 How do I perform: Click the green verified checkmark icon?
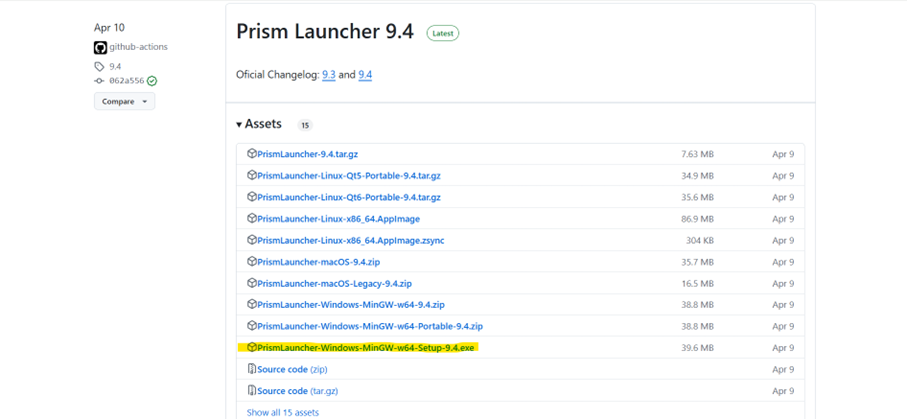[x=152, y=81]
